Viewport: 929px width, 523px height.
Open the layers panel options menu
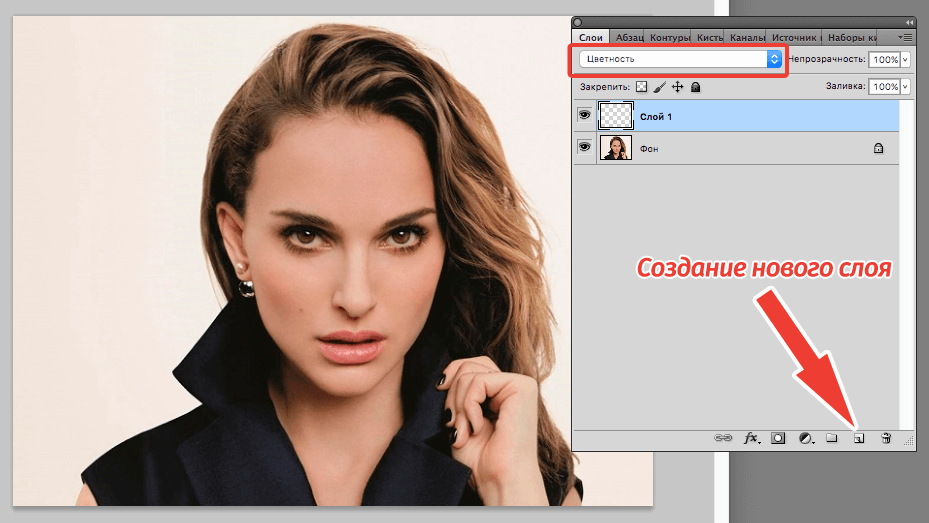(904, 37)
